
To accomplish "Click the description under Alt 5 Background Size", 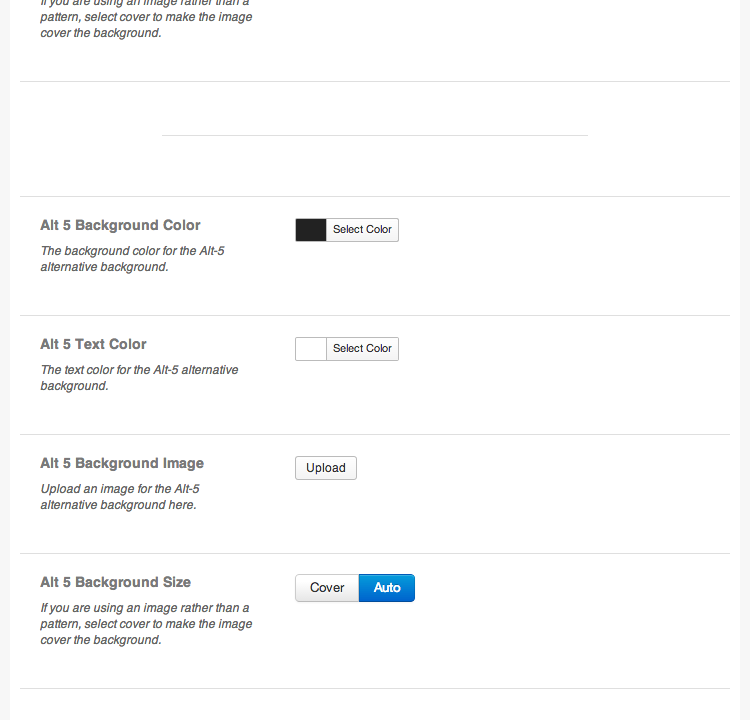I will point(146,624).
